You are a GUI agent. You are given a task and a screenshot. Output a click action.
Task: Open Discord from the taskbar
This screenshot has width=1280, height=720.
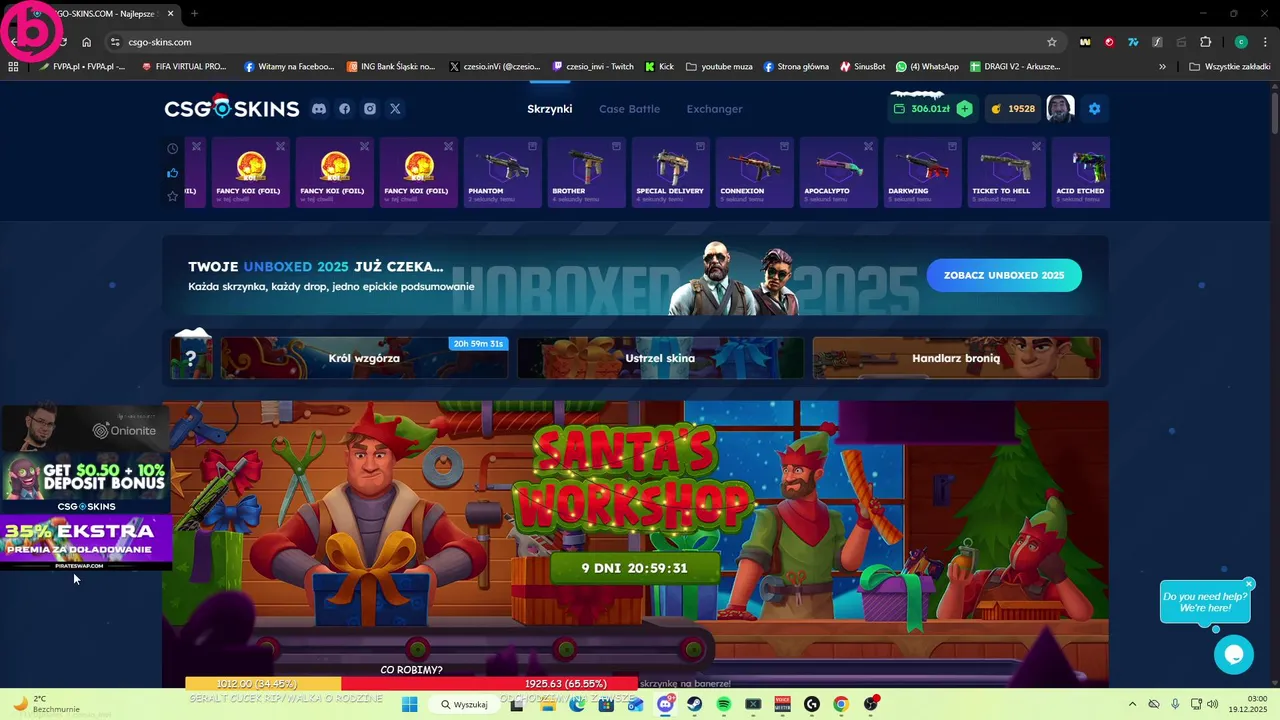(x=666, y=704)
